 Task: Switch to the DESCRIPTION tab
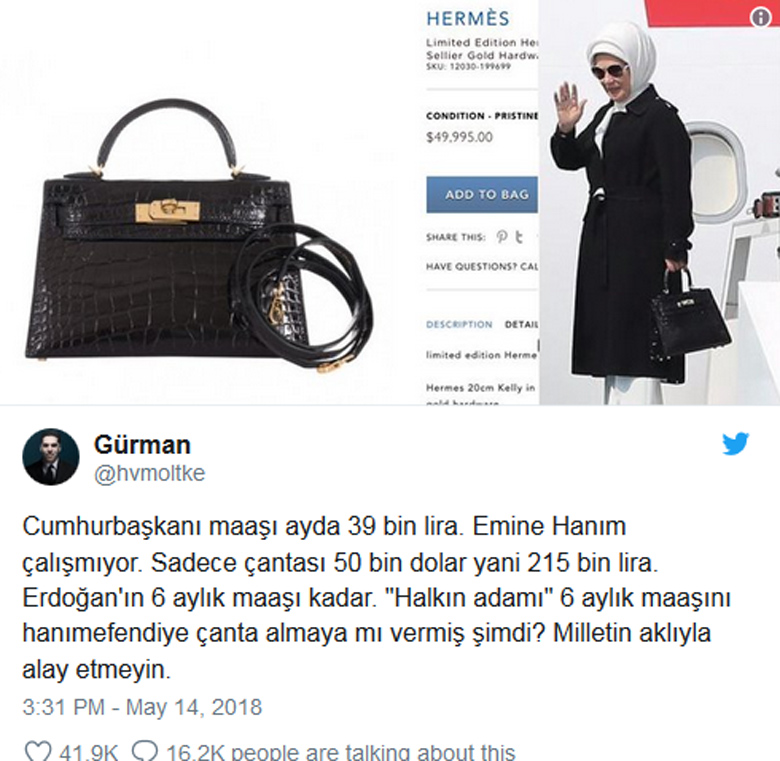[459, 324]
